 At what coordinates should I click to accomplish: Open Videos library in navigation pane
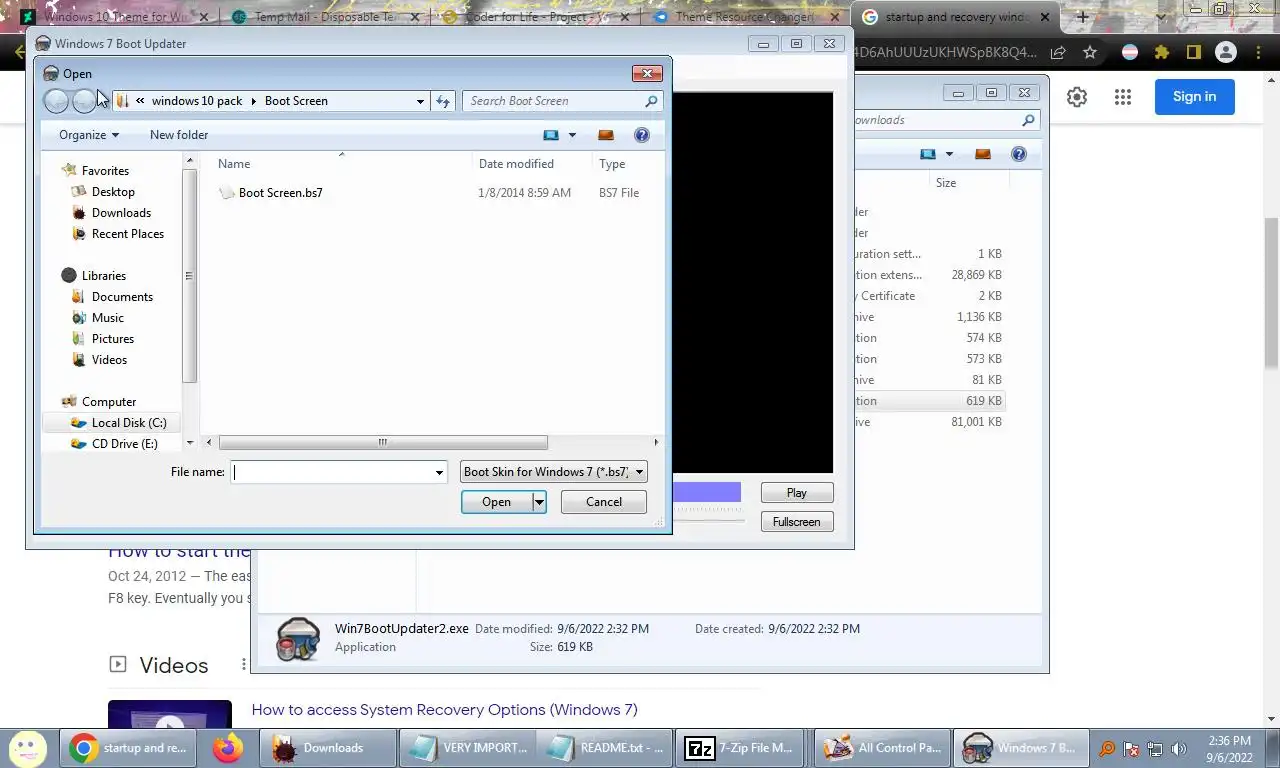click(x=109, y=359)
